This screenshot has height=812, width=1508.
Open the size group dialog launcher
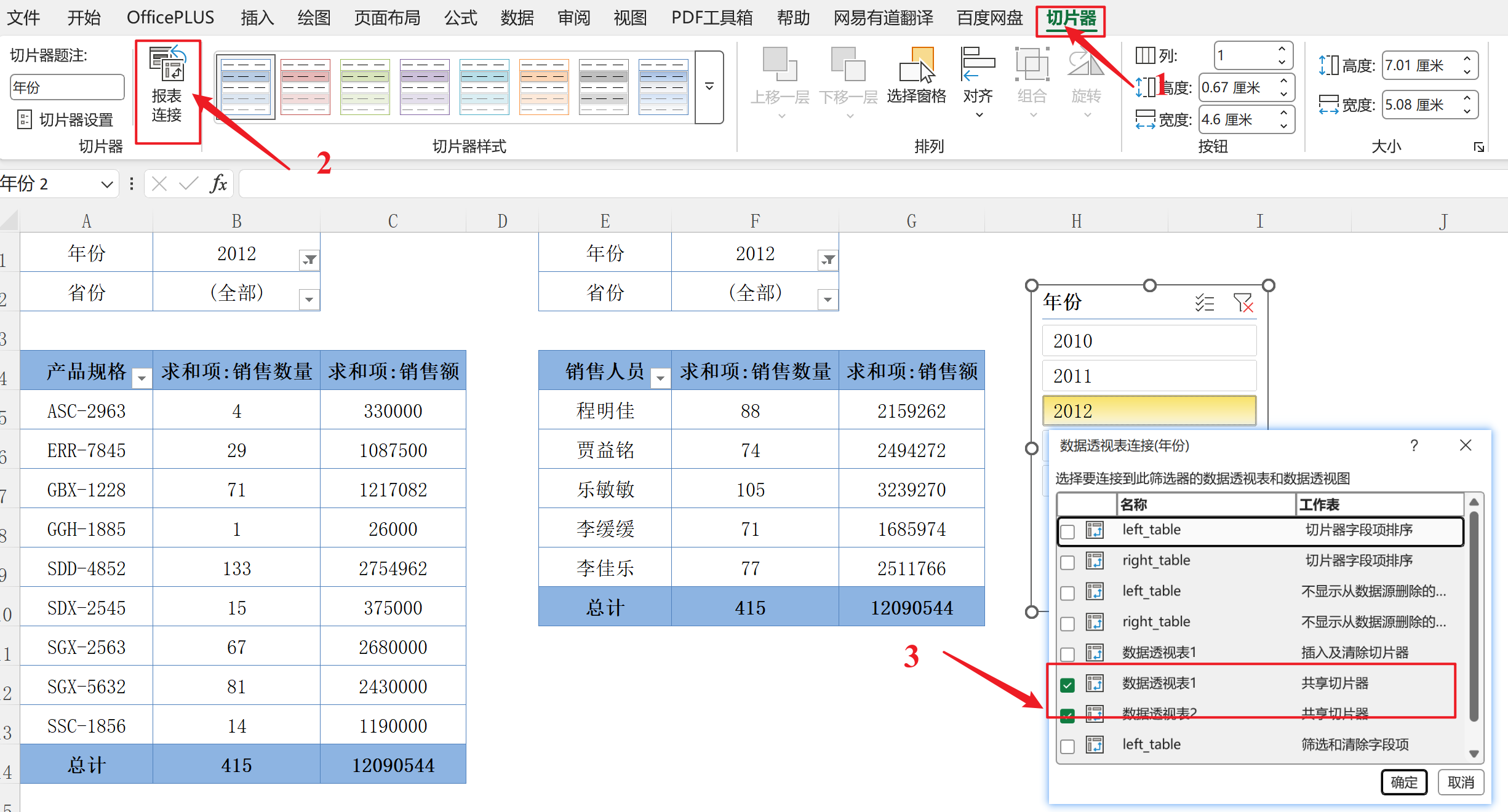click(1478, 147)
